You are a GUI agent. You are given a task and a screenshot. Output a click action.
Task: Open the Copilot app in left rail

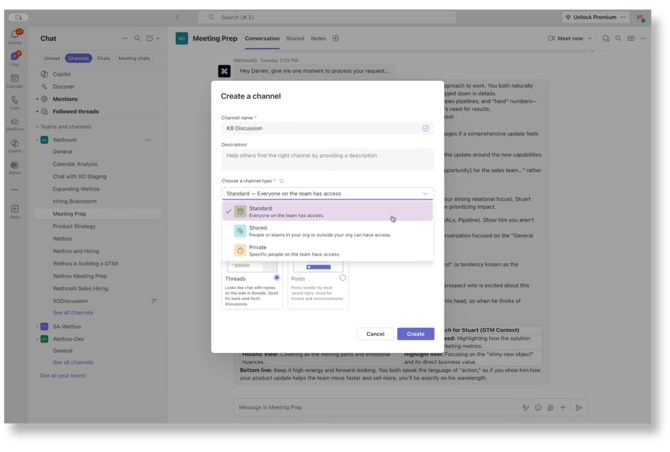(x=15, y=145)
